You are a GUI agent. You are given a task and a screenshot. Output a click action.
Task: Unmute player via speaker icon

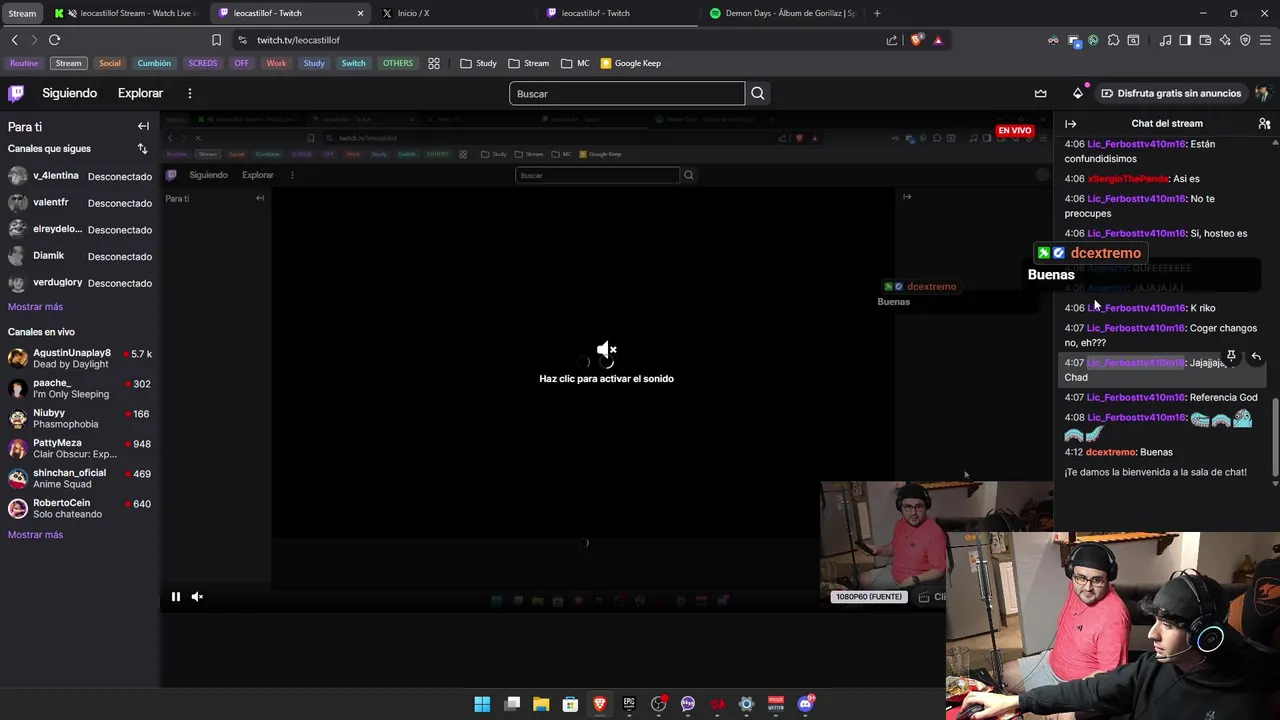click(x=197, y=597)
